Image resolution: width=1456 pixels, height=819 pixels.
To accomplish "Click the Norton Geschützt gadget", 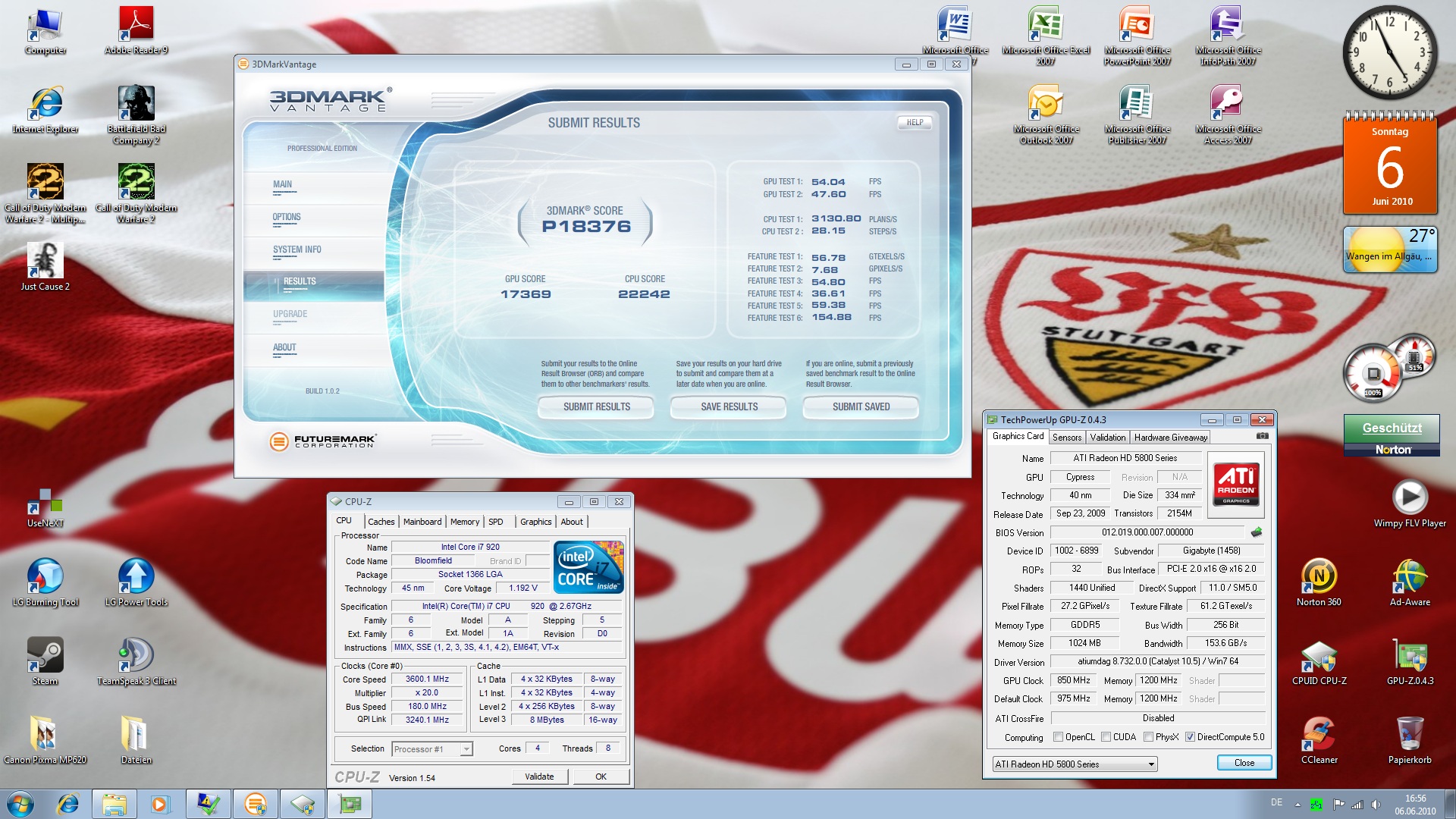I will point(1392,435).
